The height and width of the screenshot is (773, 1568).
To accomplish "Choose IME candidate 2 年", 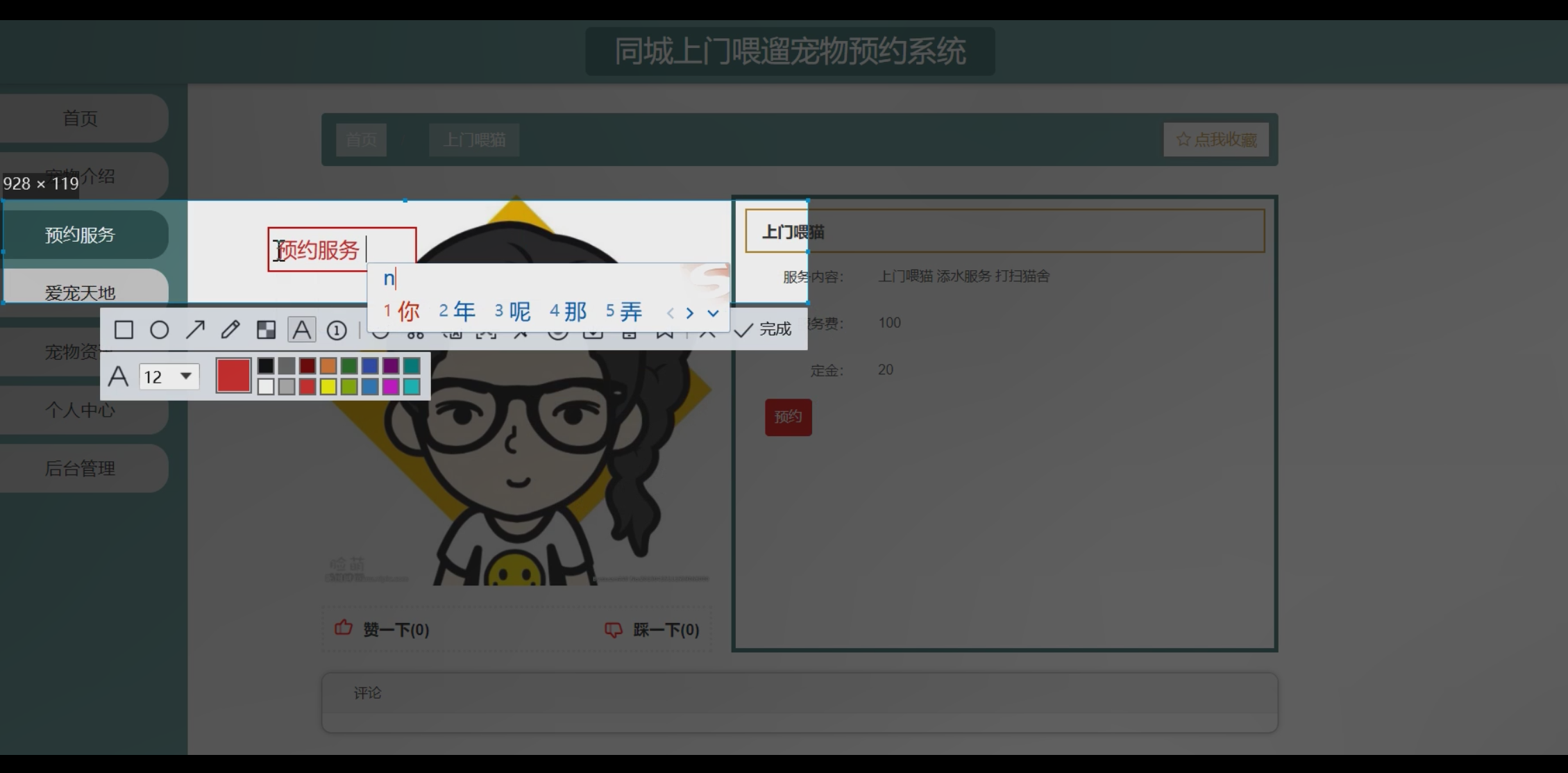I will coord(457,311).
